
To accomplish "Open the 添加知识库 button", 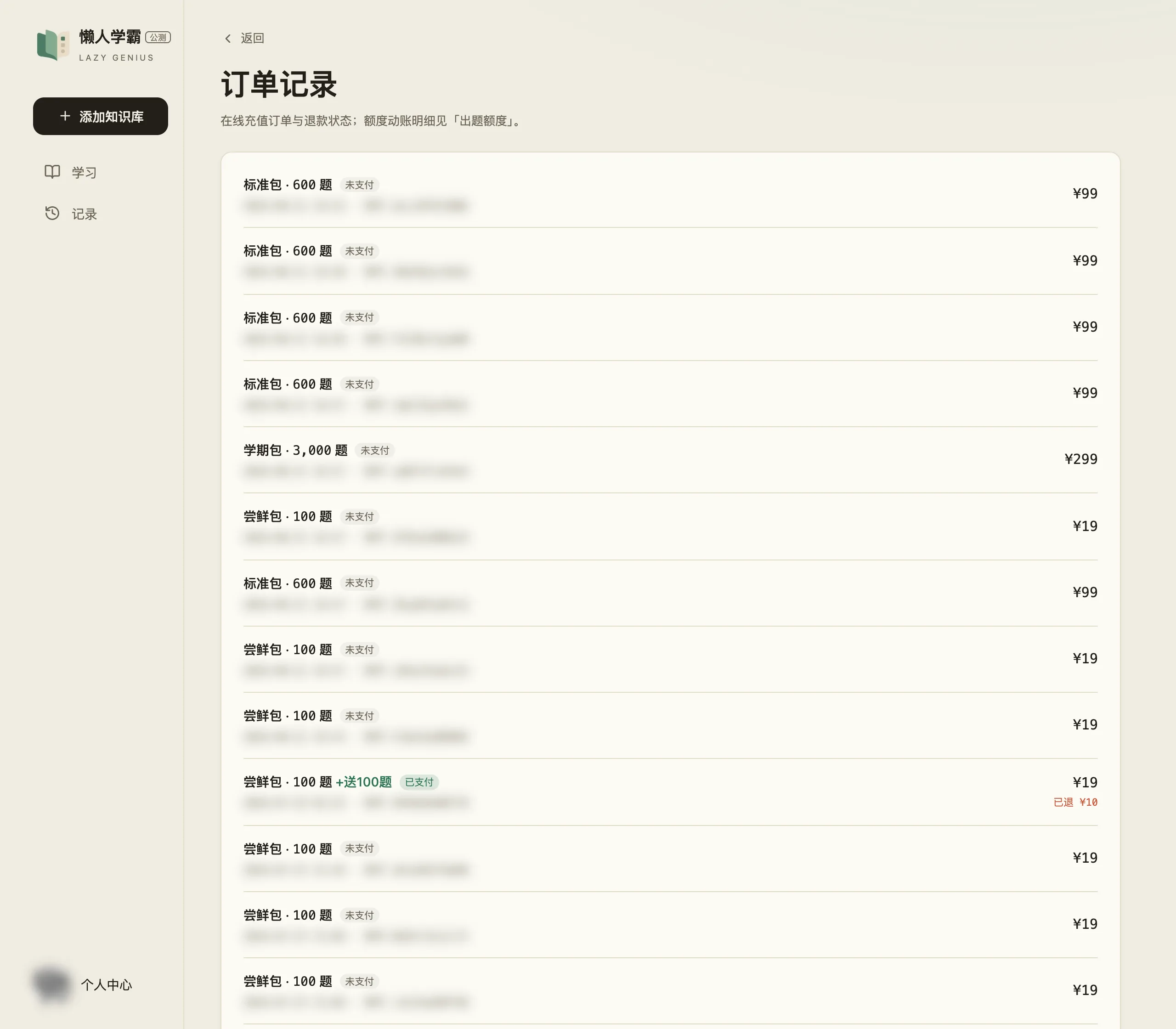I will [101, 116].
